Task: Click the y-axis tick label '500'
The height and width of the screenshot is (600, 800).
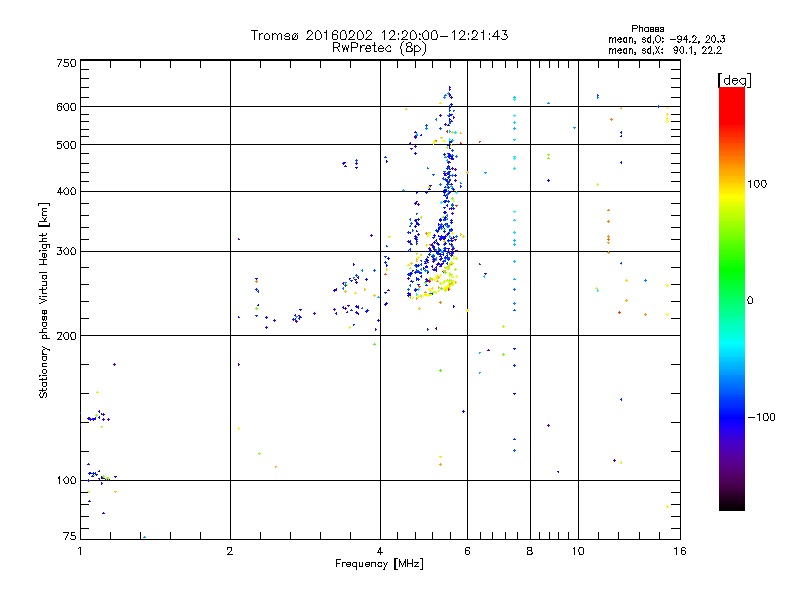Action: tap(66, 145)
